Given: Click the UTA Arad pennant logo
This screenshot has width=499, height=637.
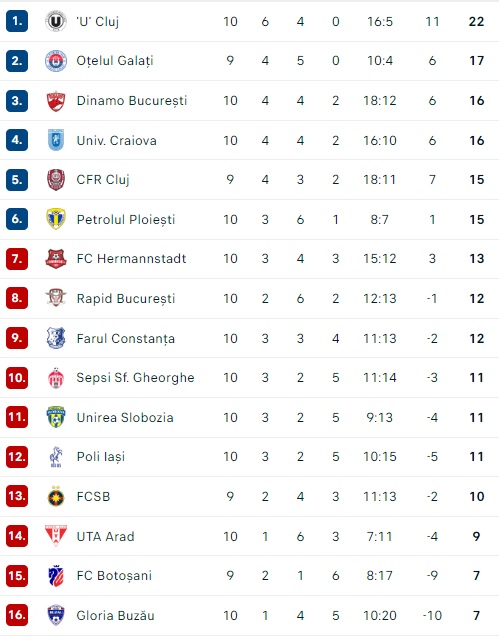Looking at the screenshot, I should coord(56,535).
